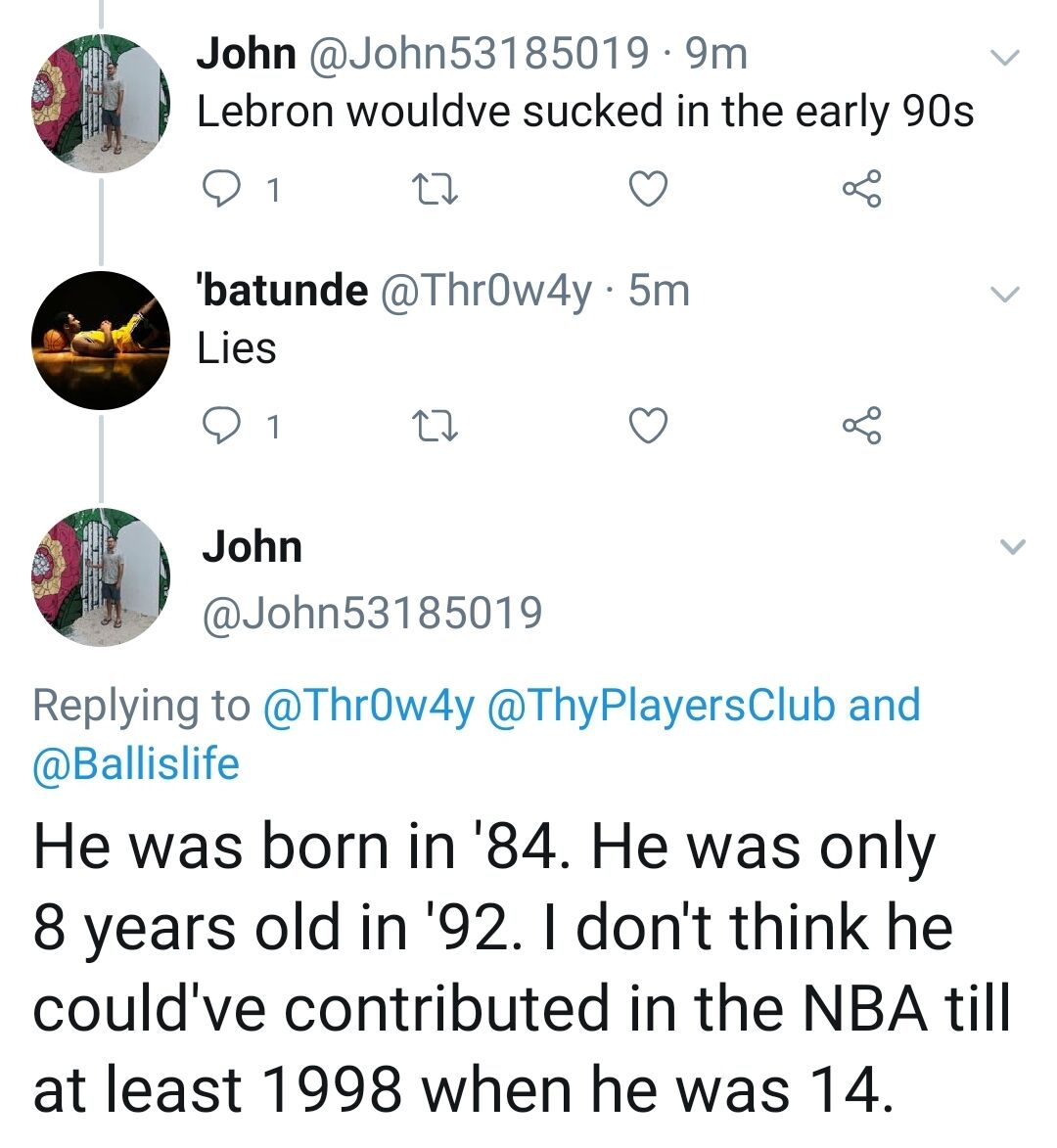This screenshot has width=1057, height=1148.
Task: Share John's first tweet
Action: (862, 189)
